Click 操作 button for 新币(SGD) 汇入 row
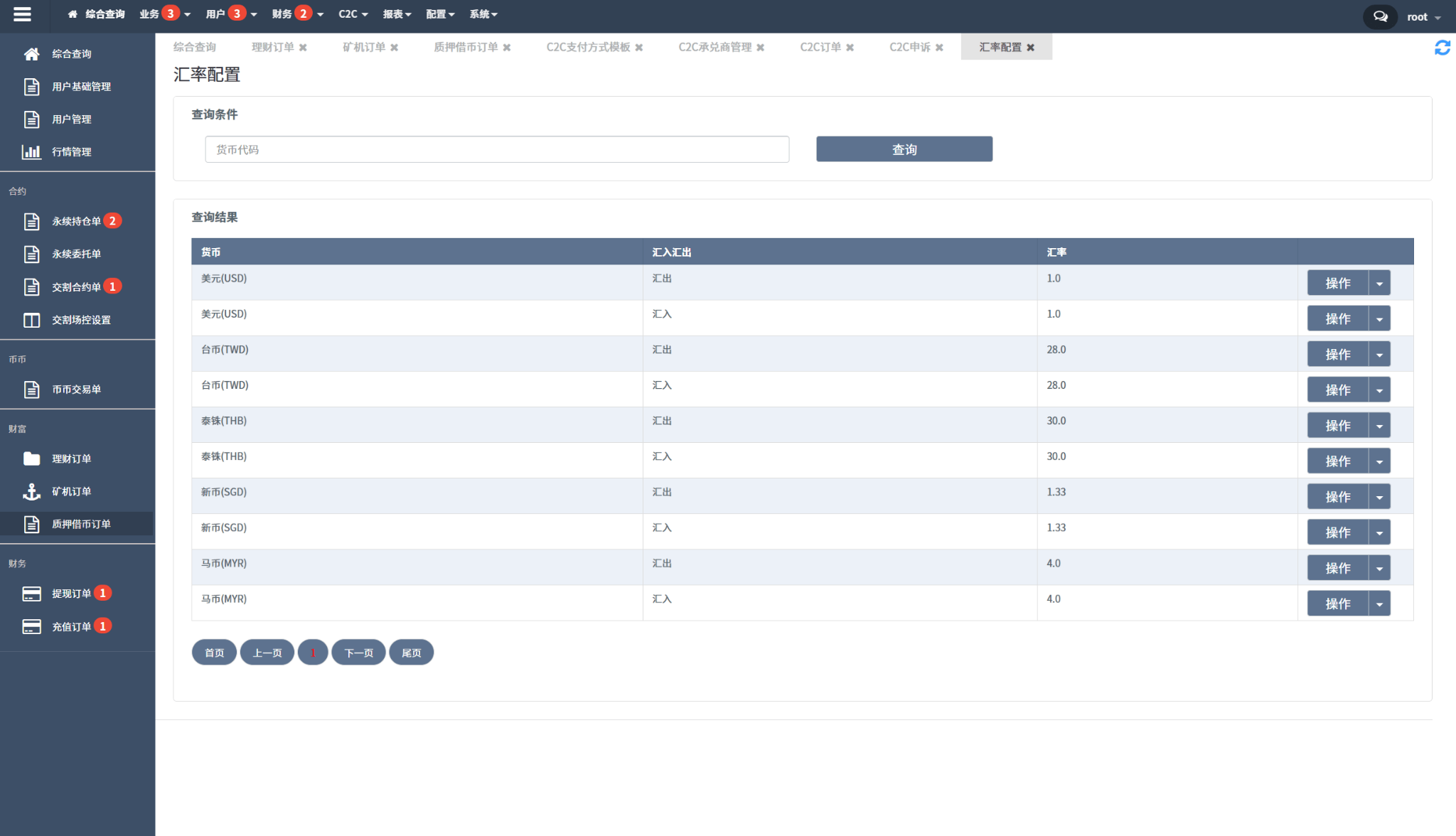 tap(1338, 532)
